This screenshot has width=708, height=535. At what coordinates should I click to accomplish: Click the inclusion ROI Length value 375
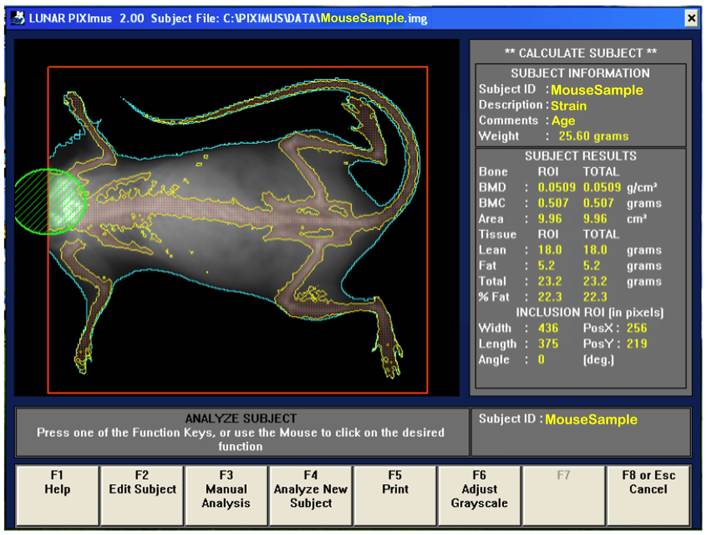[548, 344]
